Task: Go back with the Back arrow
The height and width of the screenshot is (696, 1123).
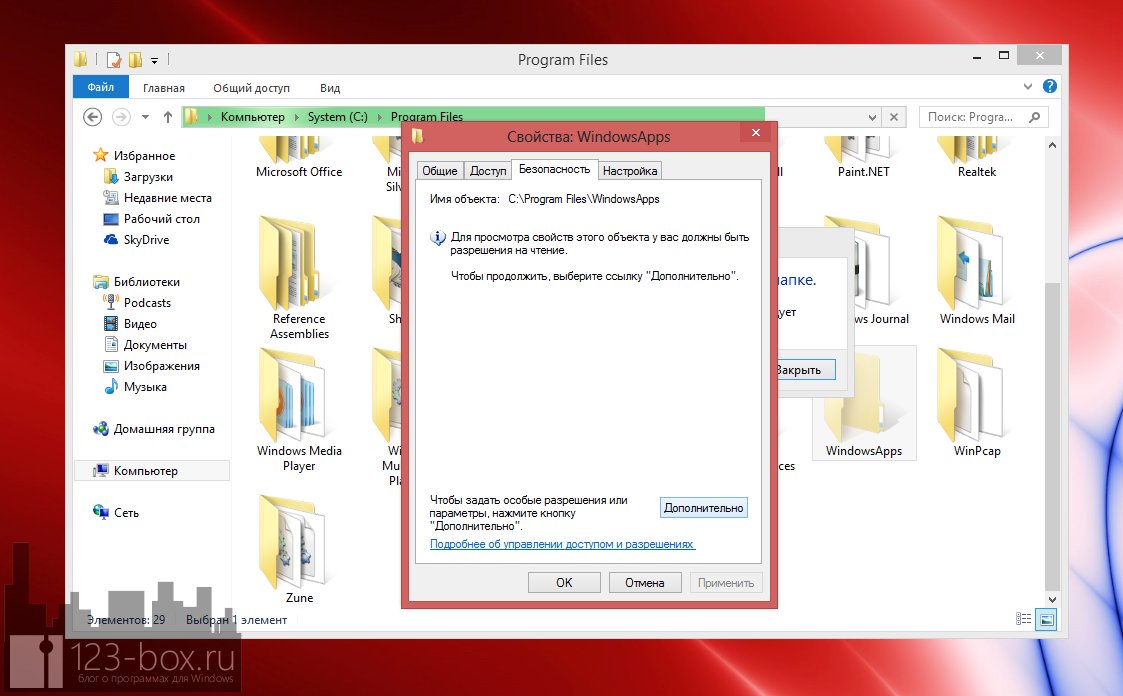Action: [x=92, y=117]
